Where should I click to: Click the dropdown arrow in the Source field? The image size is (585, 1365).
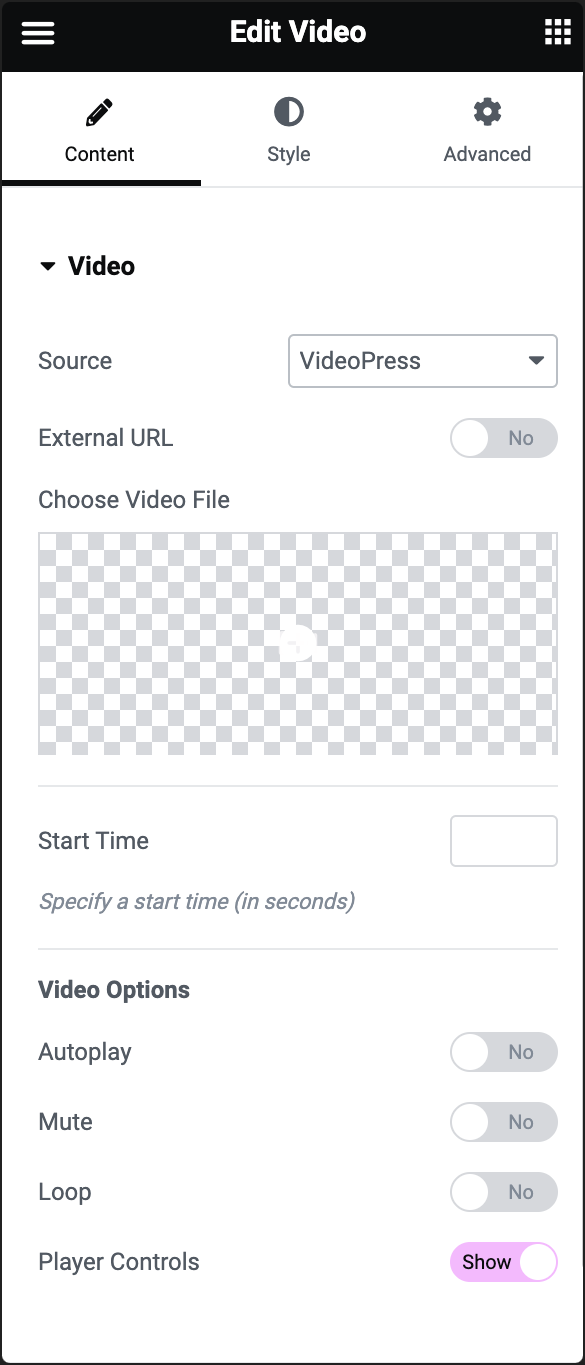(537, 361)
